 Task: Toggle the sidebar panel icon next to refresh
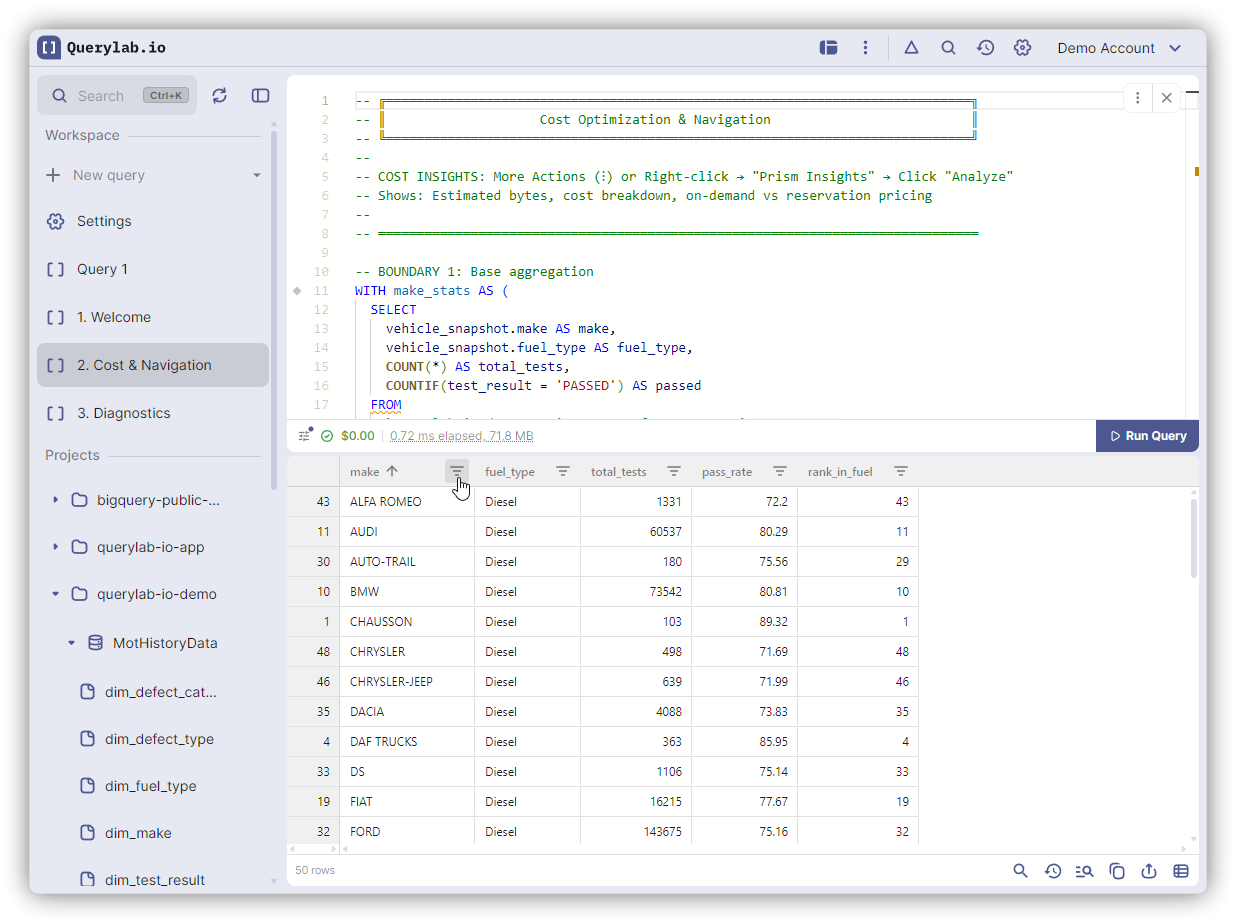[x=260, y=95]
